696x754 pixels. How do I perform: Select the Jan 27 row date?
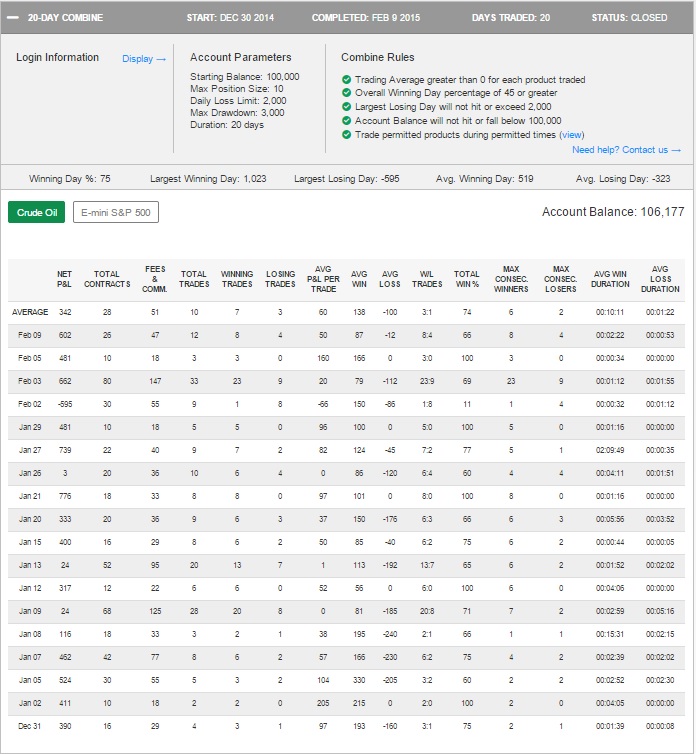coord(30,450)
